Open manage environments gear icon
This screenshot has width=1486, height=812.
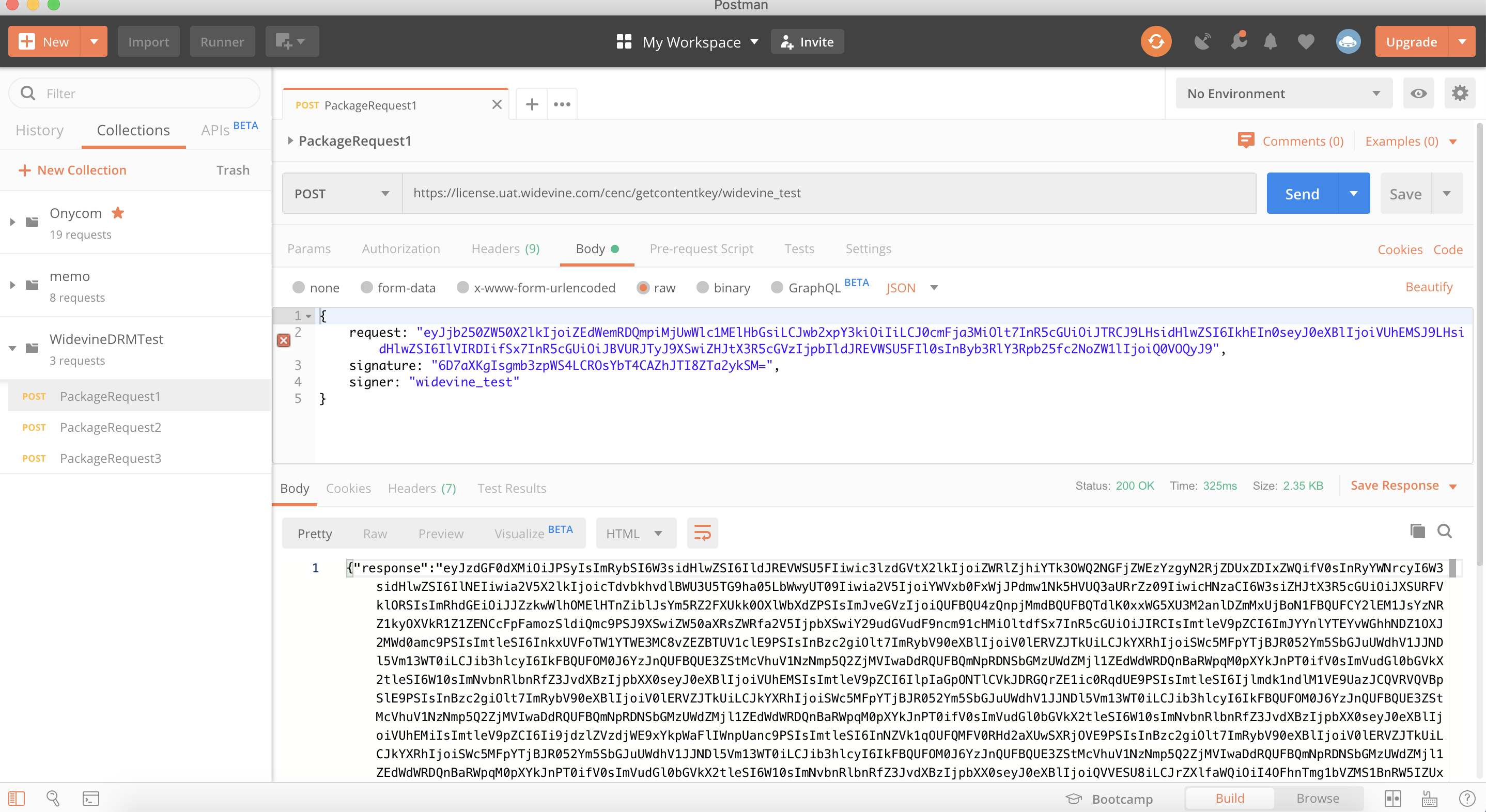tap(1460, 93)
